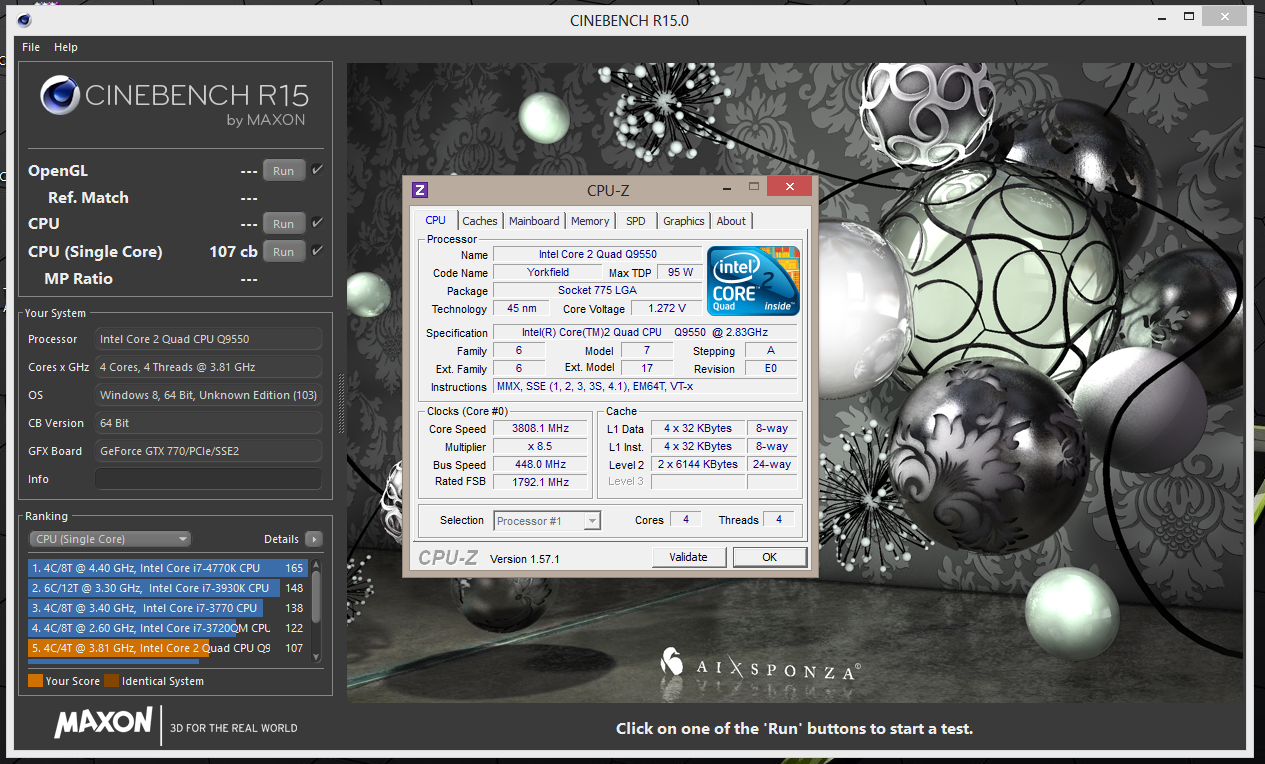Screen dimensions: 1265x764
Task: Toggle the CPU (Single Core) checkbox
Action: click(x=317, y=251)
